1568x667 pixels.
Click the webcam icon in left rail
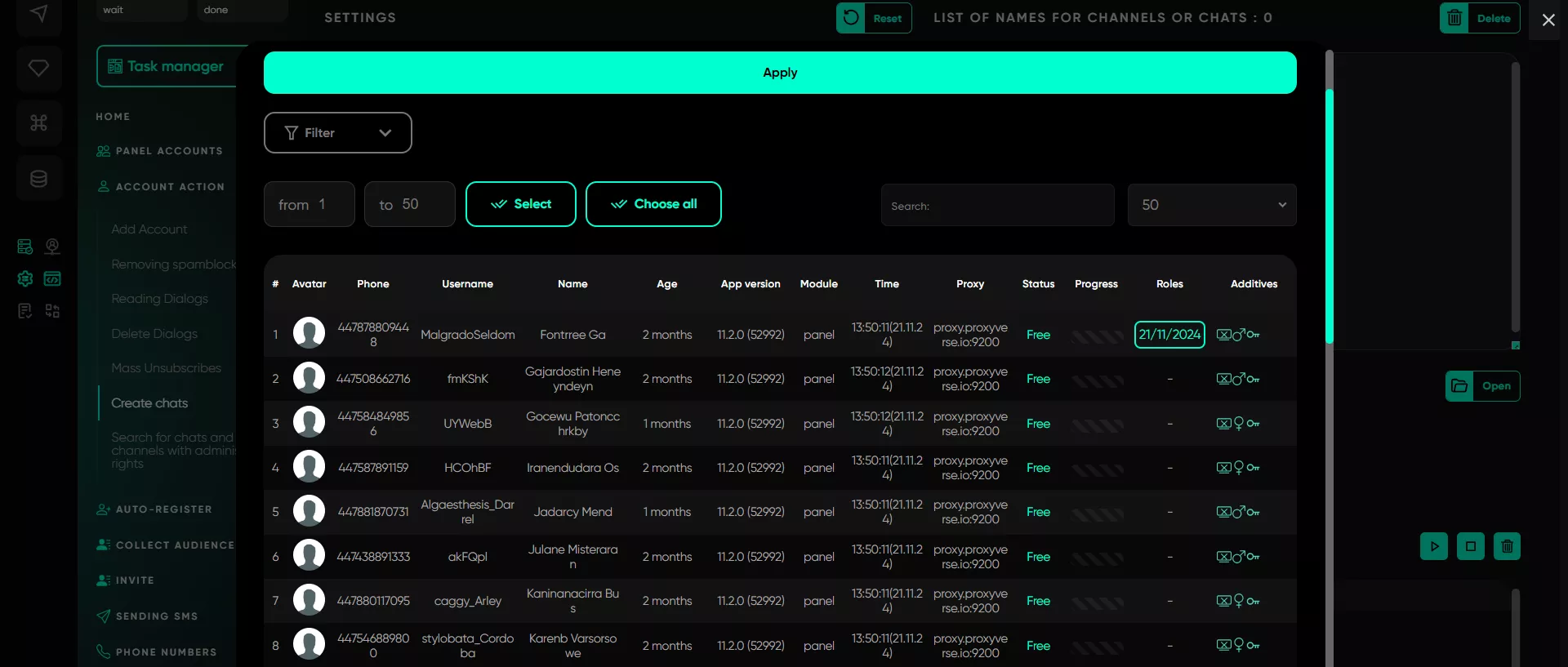tap(52, 247)
